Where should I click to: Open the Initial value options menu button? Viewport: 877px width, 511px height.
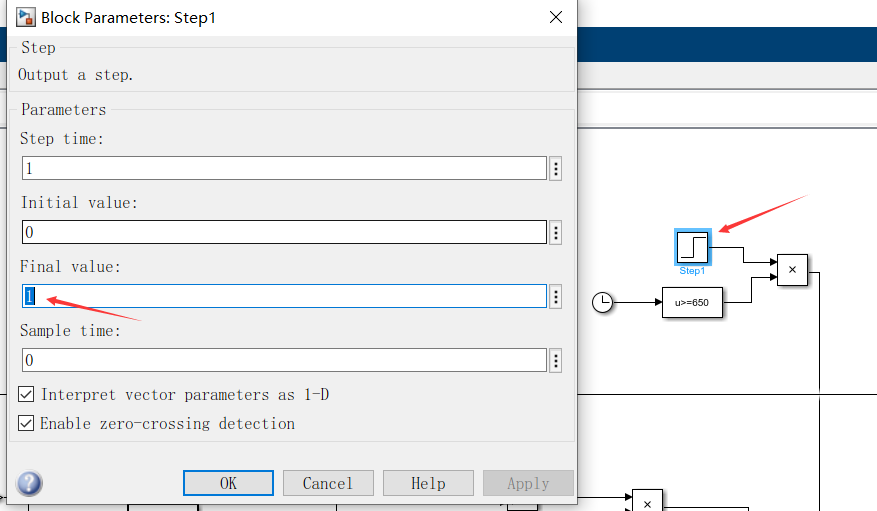tap(555, 232)
